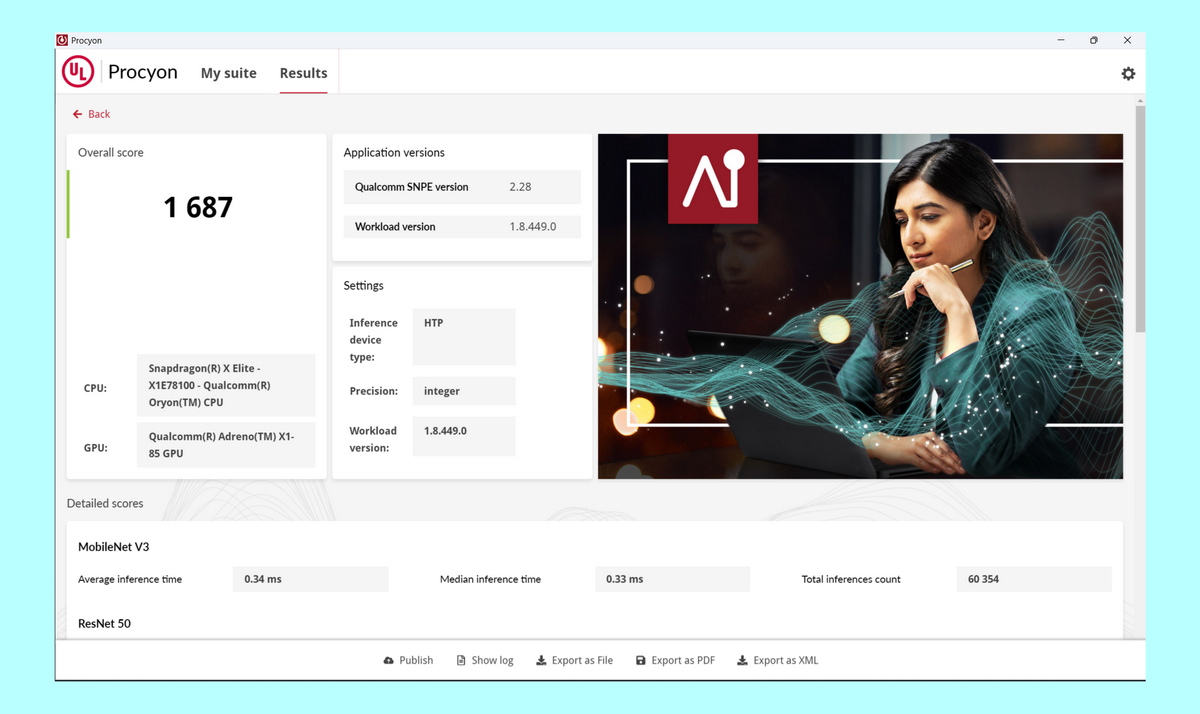Viewport: 1200px width, 714px height.
Task: Click the Application versions heading
Action: tap(394, 153)
